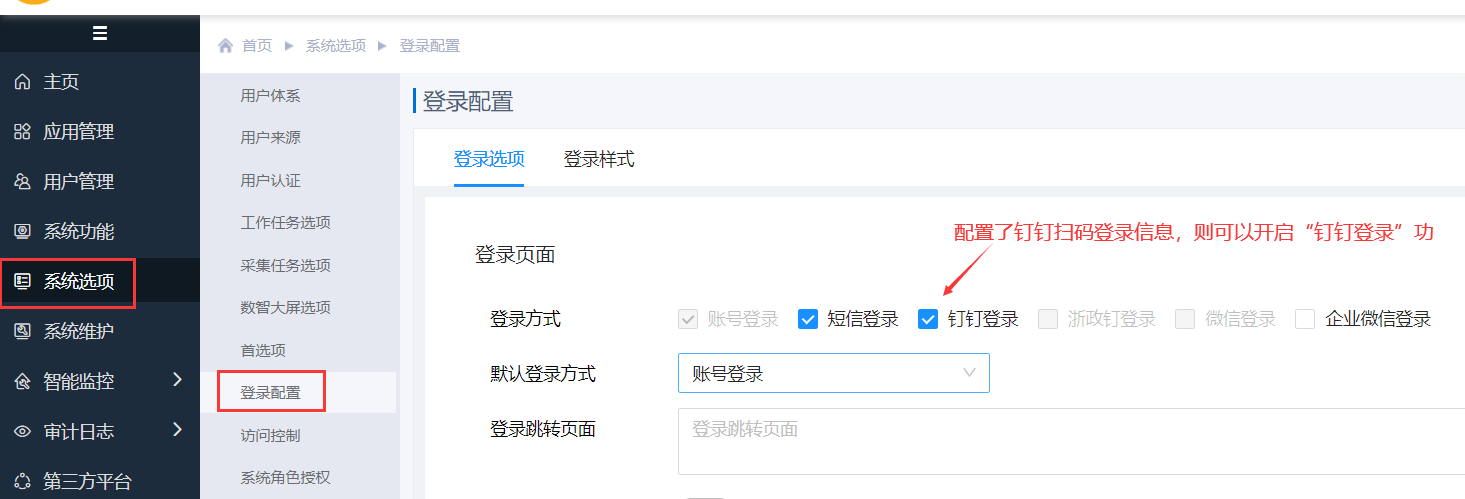Open the 默认登录方式 dropdown
Image resolution: width=1465 pixels, height=499 pixels.
click(x=833, y=373)
